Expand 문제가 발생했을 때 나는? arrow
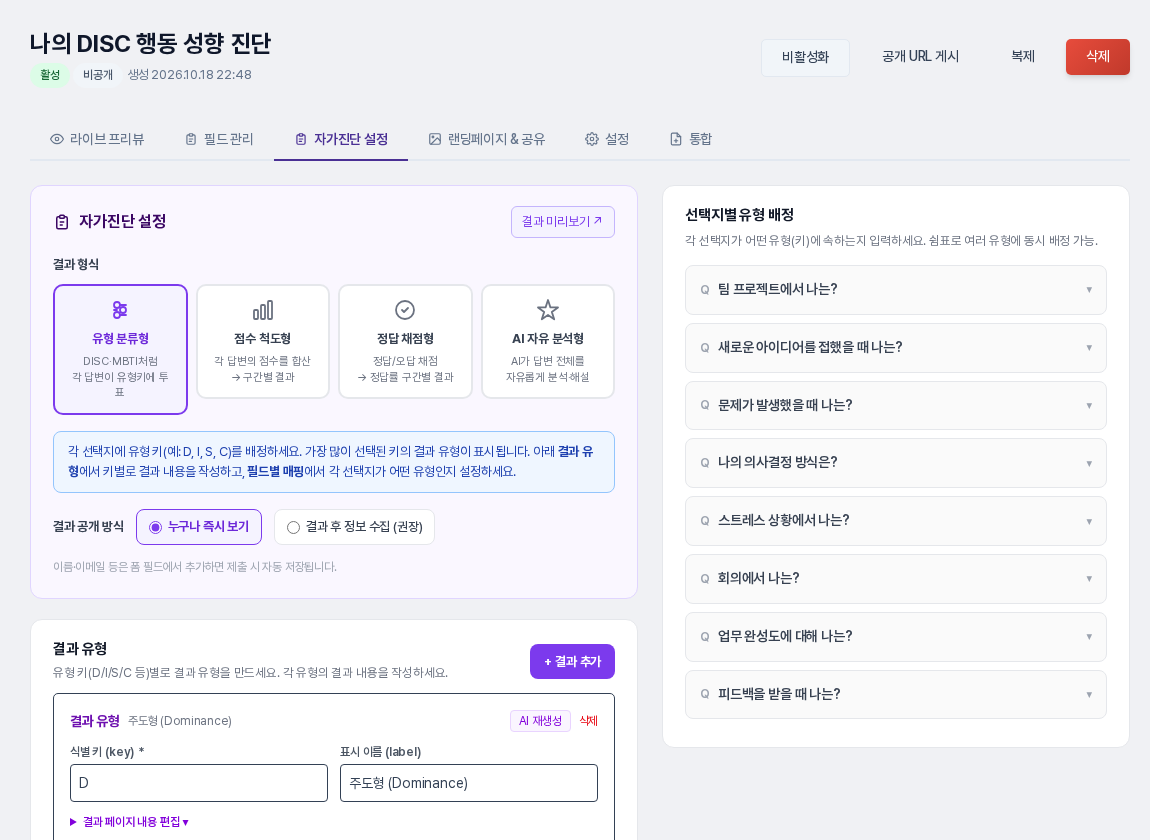 1089,406
